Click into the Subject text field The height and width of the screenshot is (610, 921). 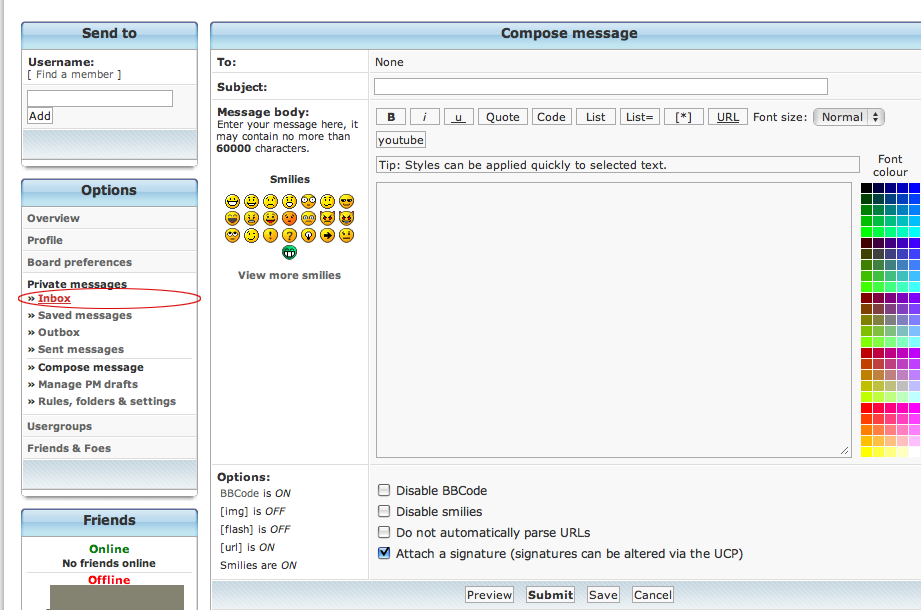coord(600,87)
